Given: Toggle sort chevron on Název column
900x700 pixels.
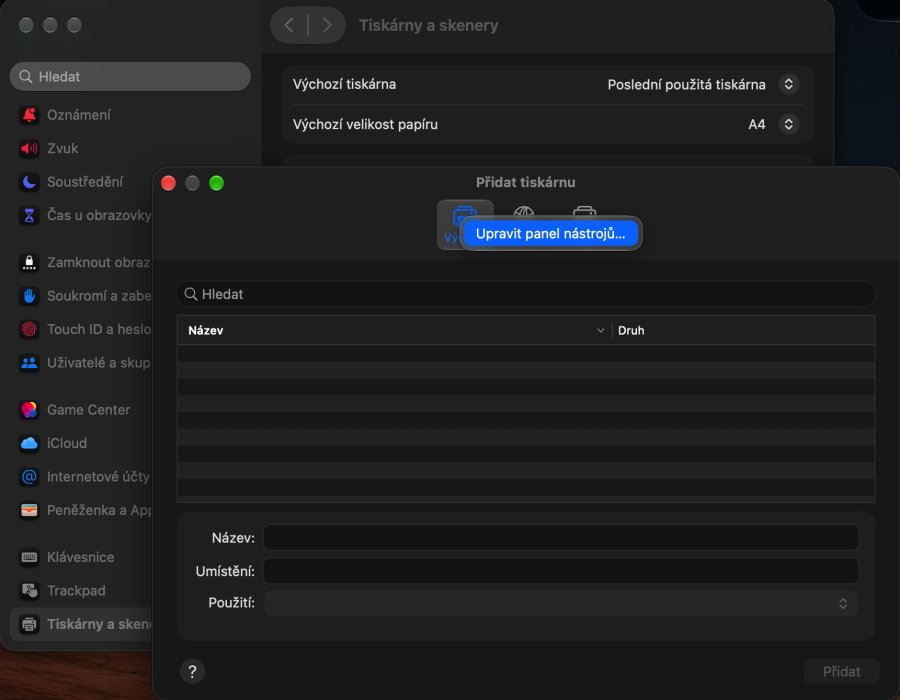Looking at the screenshot, I should (x=600, y=330).
